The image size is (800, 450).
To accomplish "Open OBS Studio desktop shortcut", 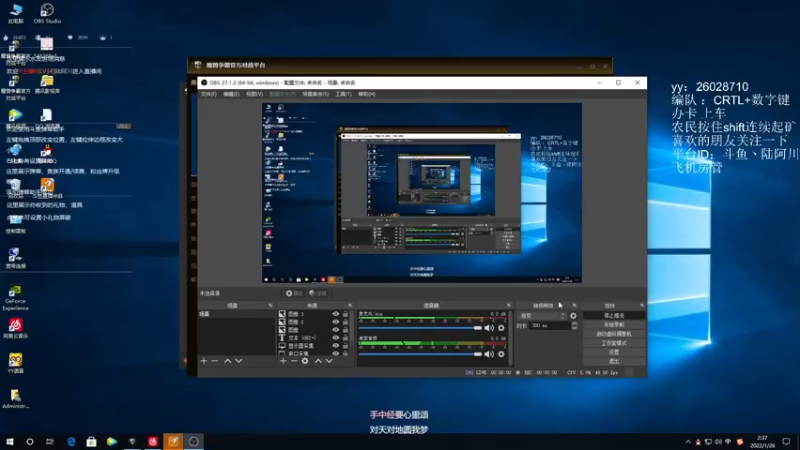I will pos(47,13).
